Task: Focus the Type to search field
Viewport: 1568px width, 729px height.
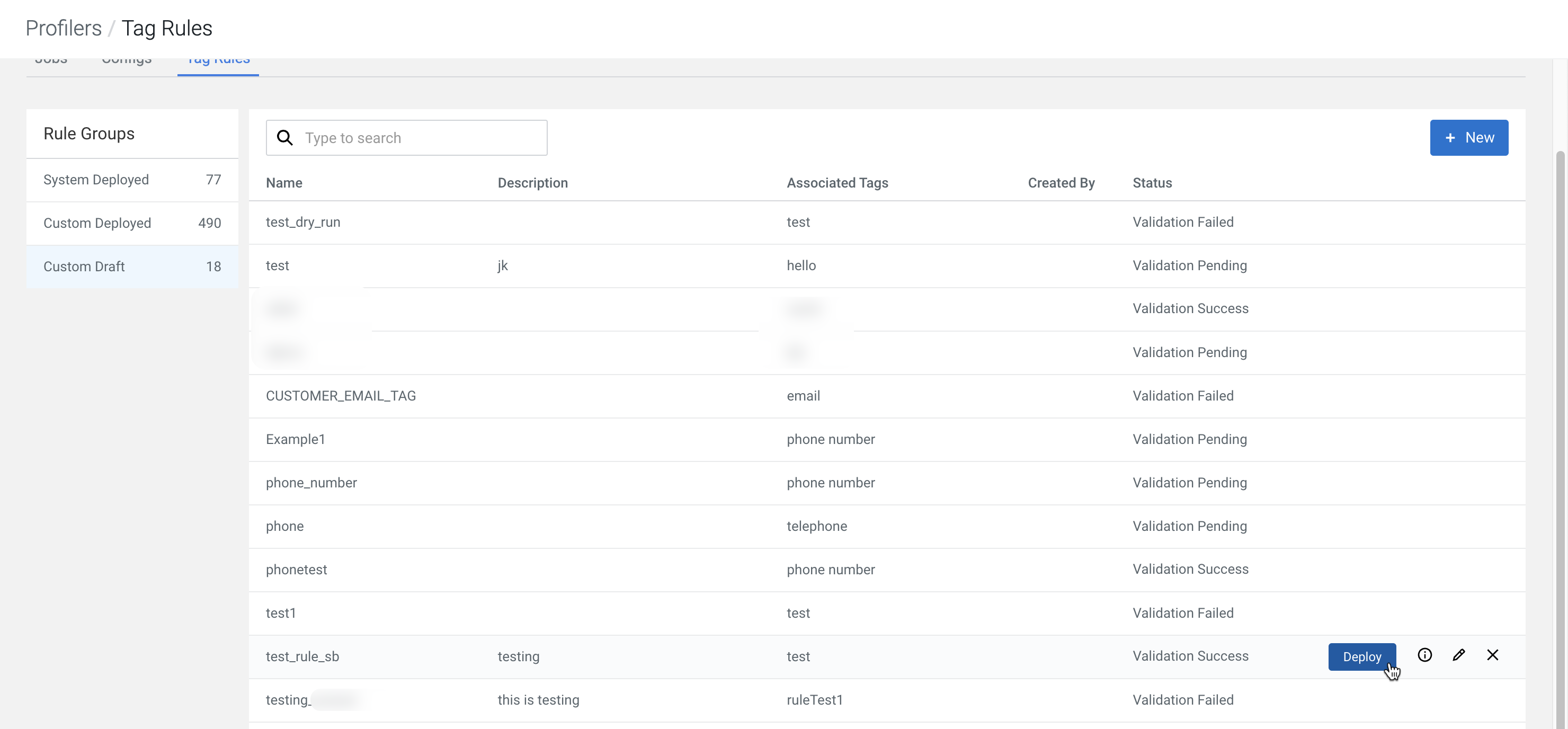Action: 420,138
